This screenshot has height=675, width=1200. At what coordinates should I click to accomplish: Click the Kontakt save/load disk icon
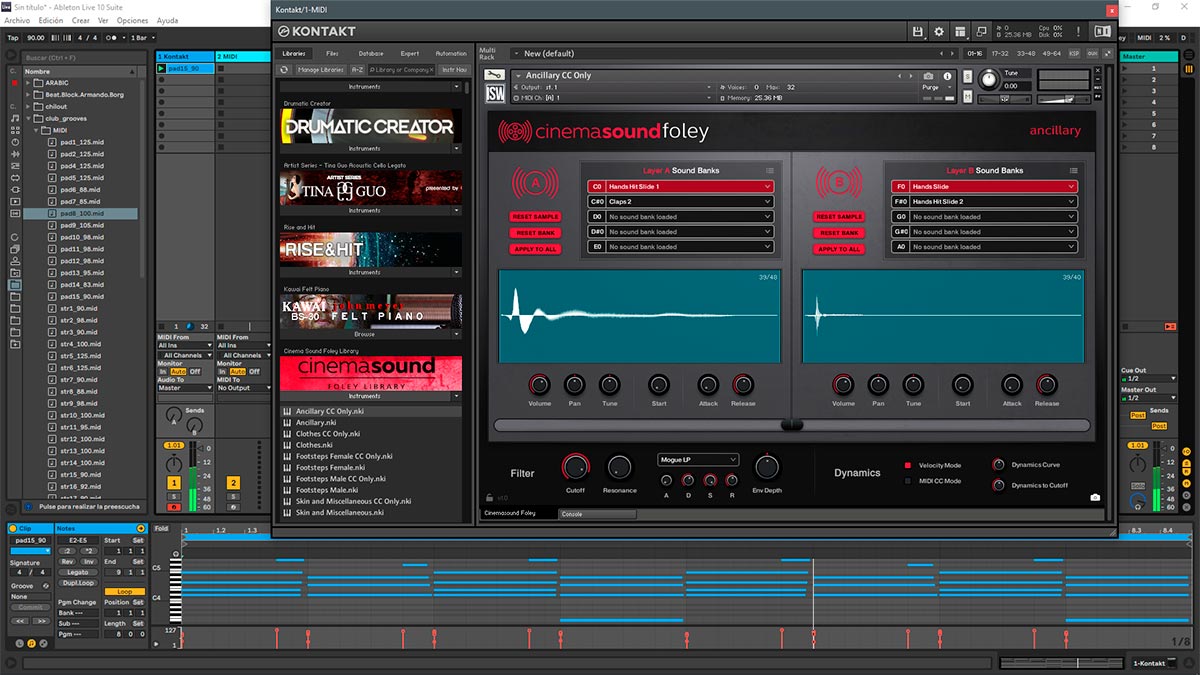918,32
